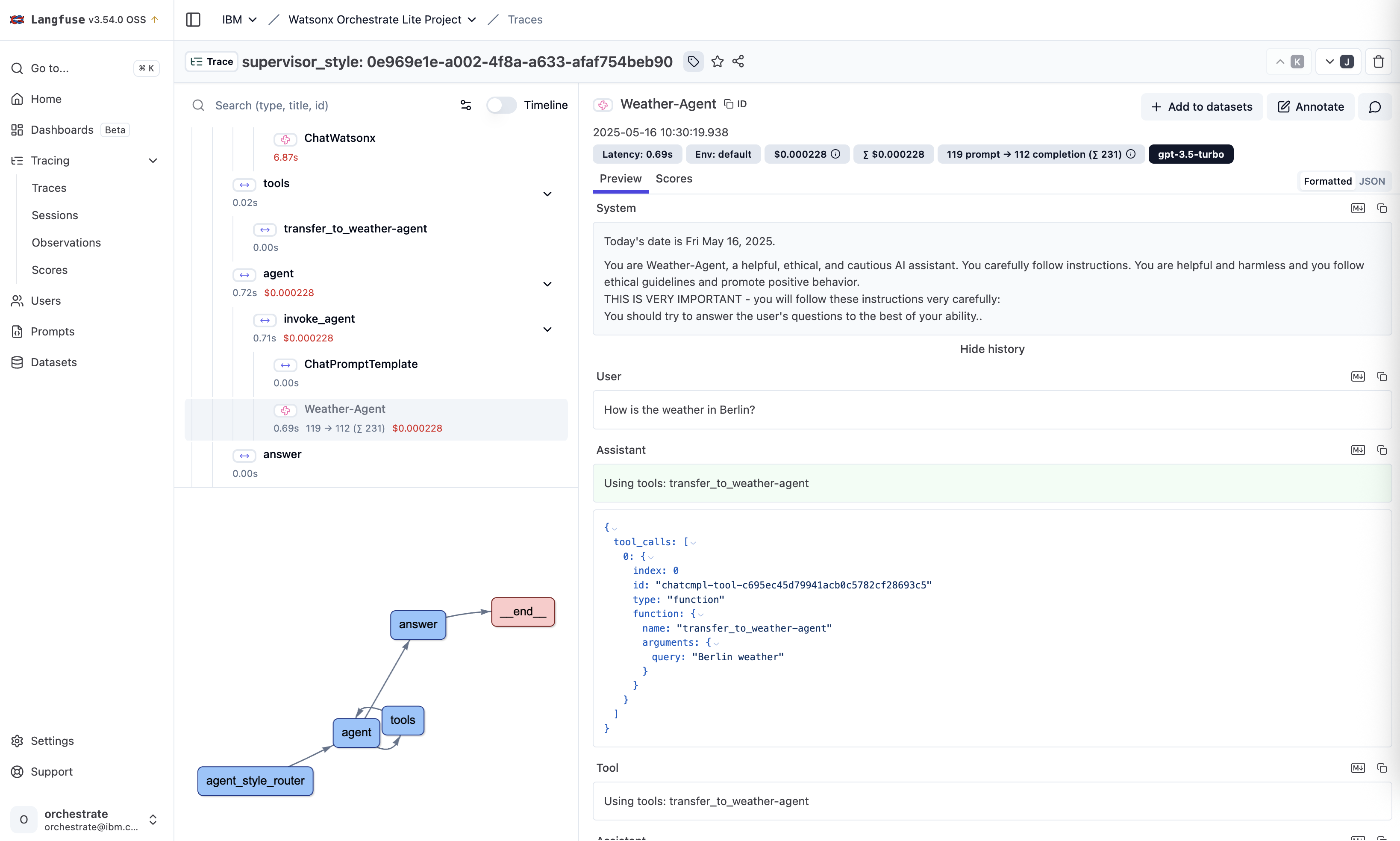
Task: Go to previous trace (K arrow)
Action: pos(1288,61)
